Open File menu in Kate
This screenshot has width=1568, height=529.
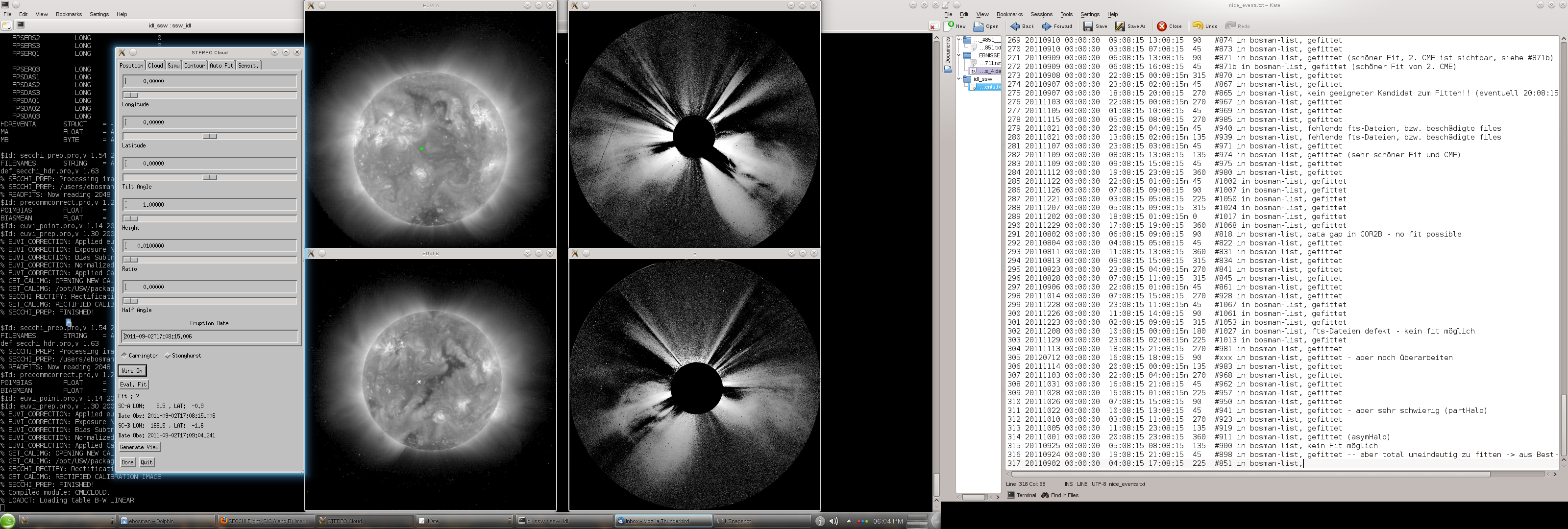(948, 14)
